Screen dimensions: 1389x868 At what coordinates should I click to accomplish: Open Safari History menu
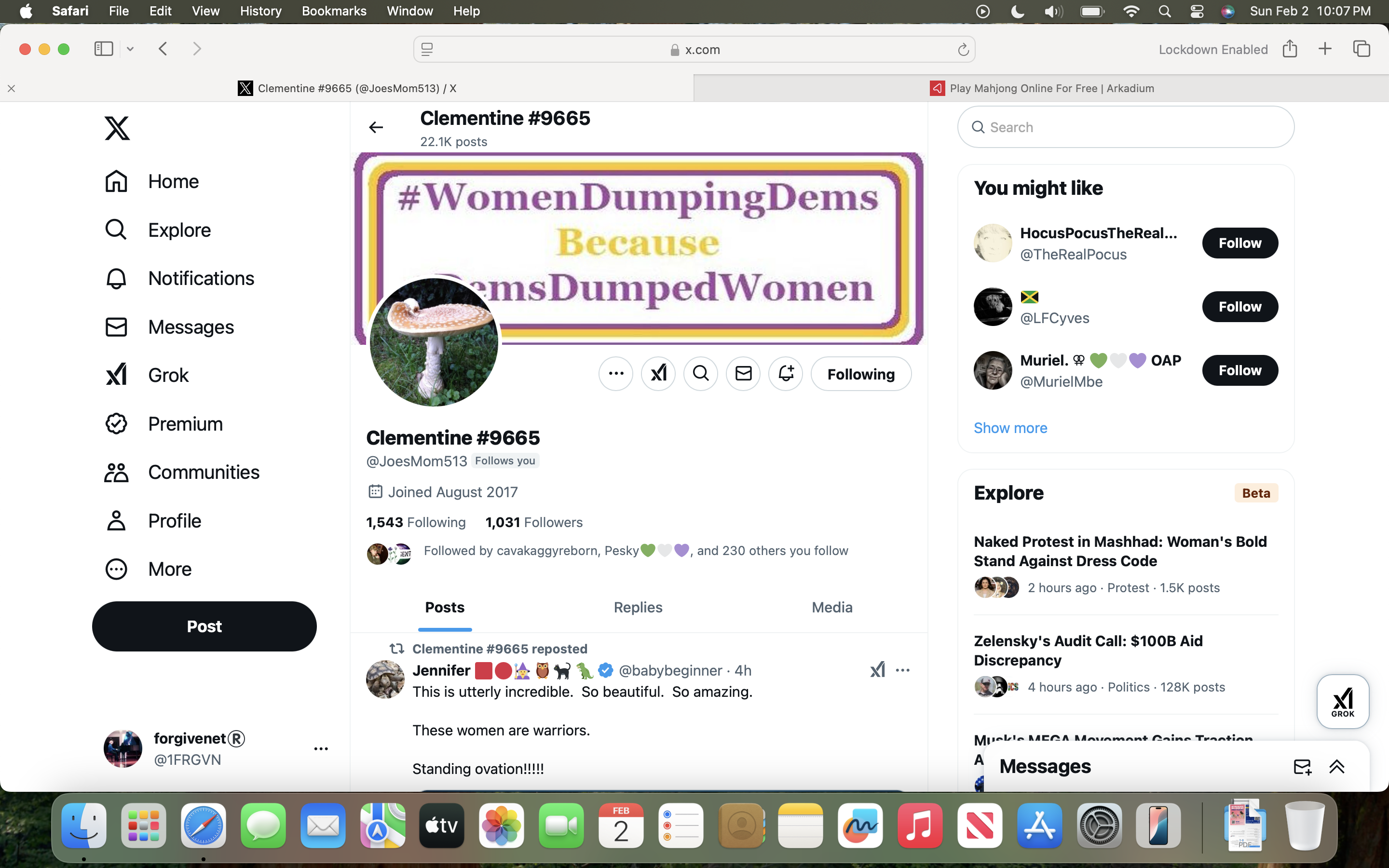260,12
